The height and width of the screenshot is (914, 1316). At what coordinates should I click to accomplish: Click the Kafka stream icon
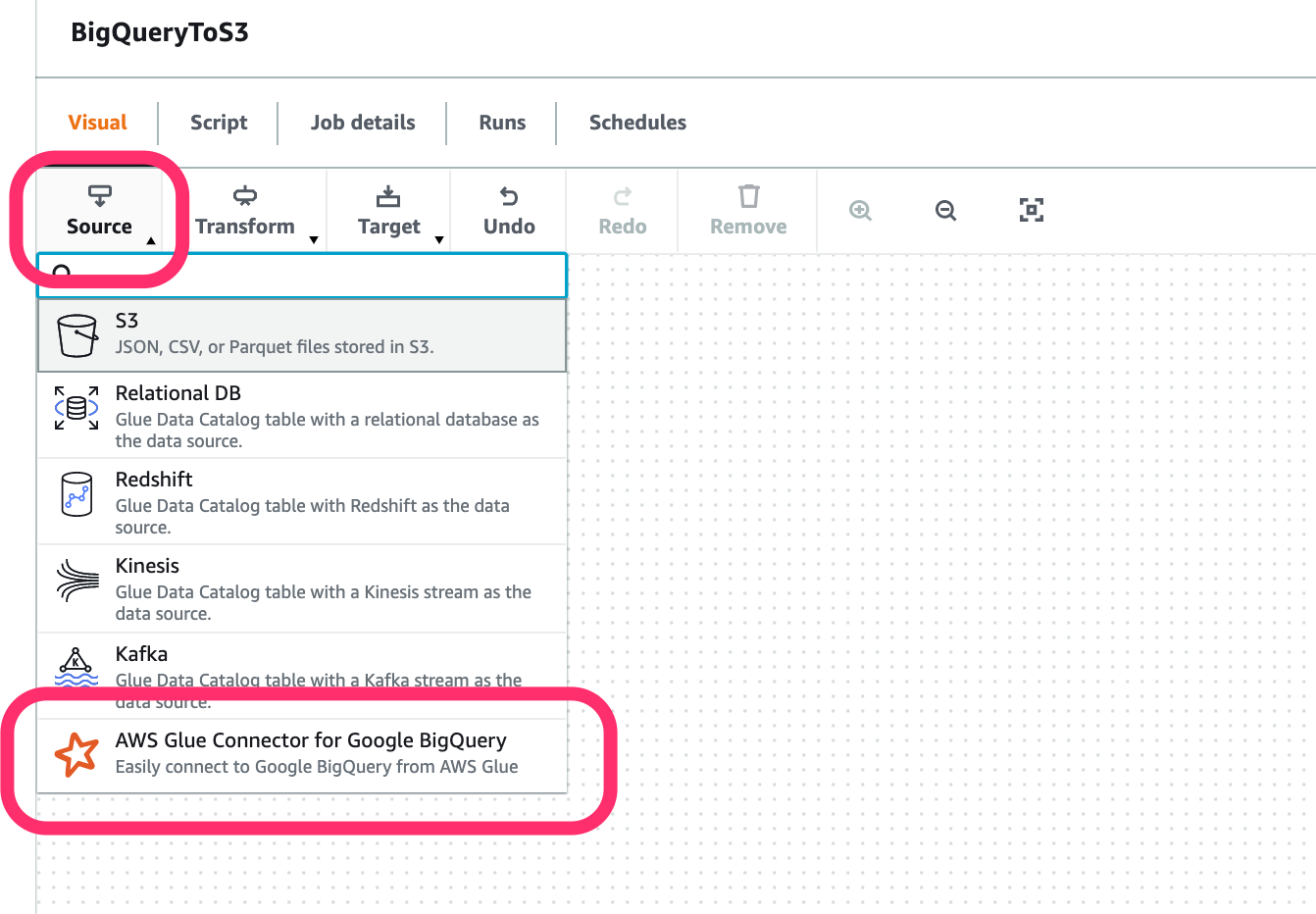[x=76, y=667]
